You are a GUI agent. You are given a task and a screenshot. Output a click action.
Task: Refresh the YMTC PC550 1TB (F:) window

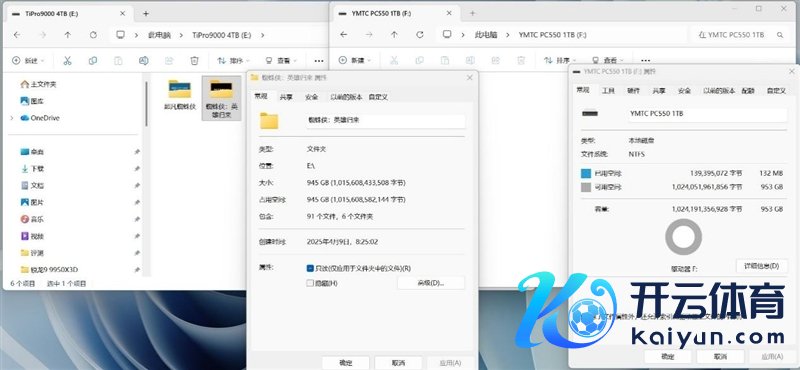[420, 35]
